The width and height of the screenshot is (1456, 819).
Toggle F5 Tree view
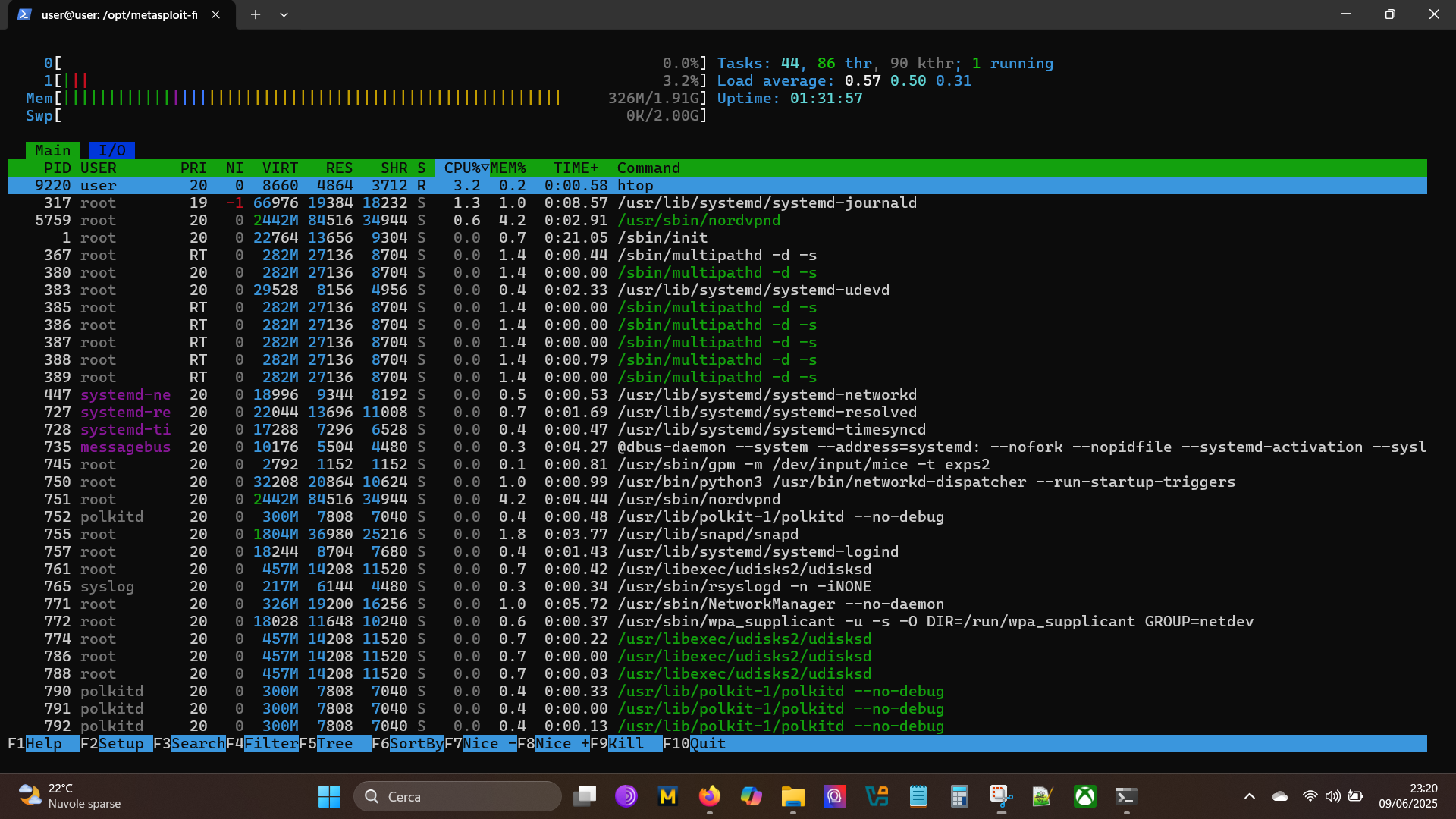pyautogui.click(x=334, y=743)
